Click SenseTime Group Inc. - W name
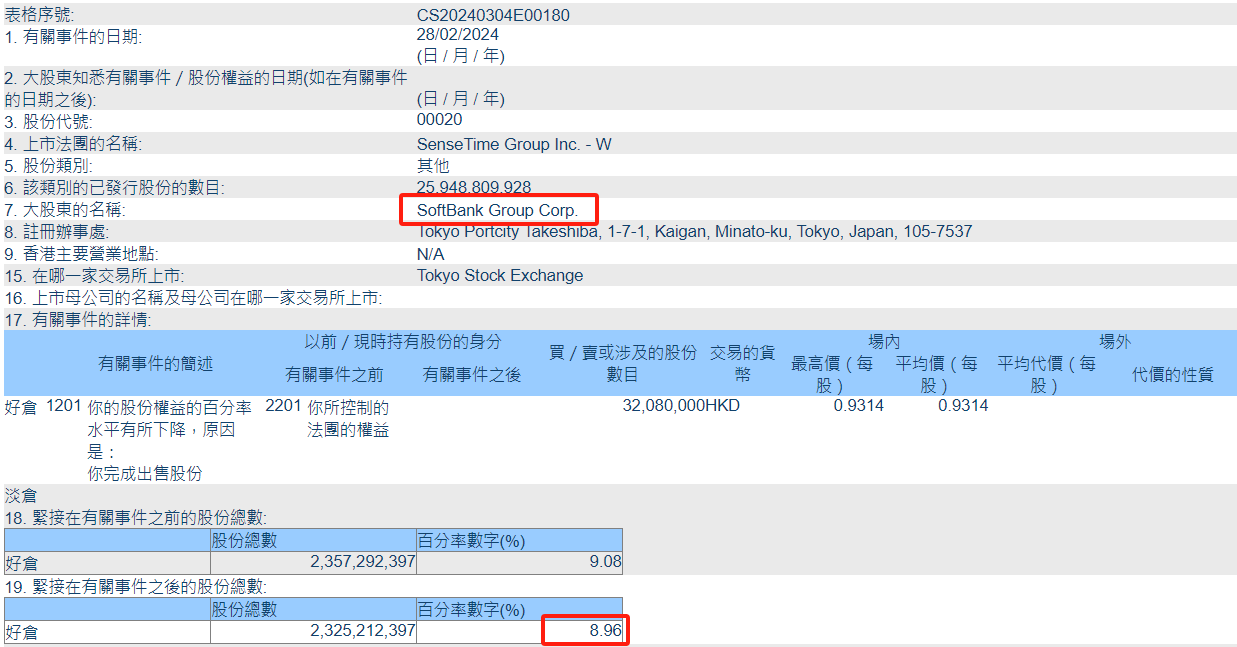The width and height of the screenshot is (1237, 647). click(x=514, y=144)
